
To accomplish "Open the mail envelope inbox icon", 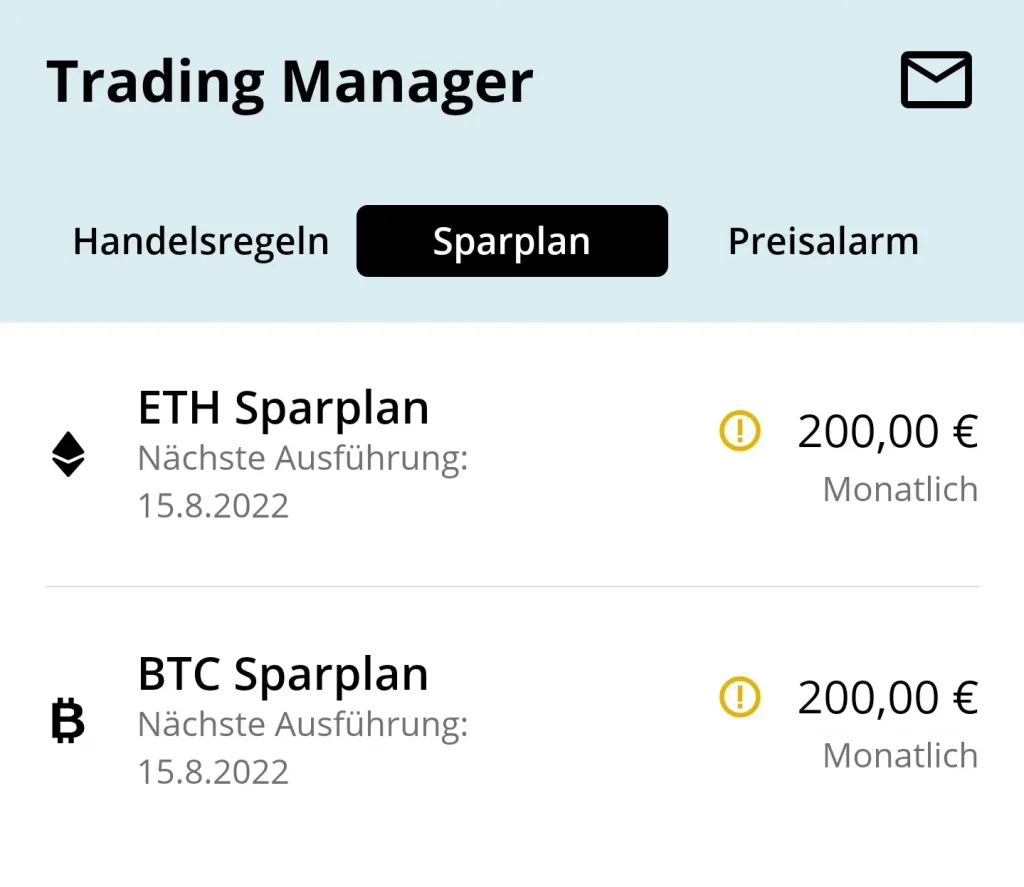I will 936,80.
